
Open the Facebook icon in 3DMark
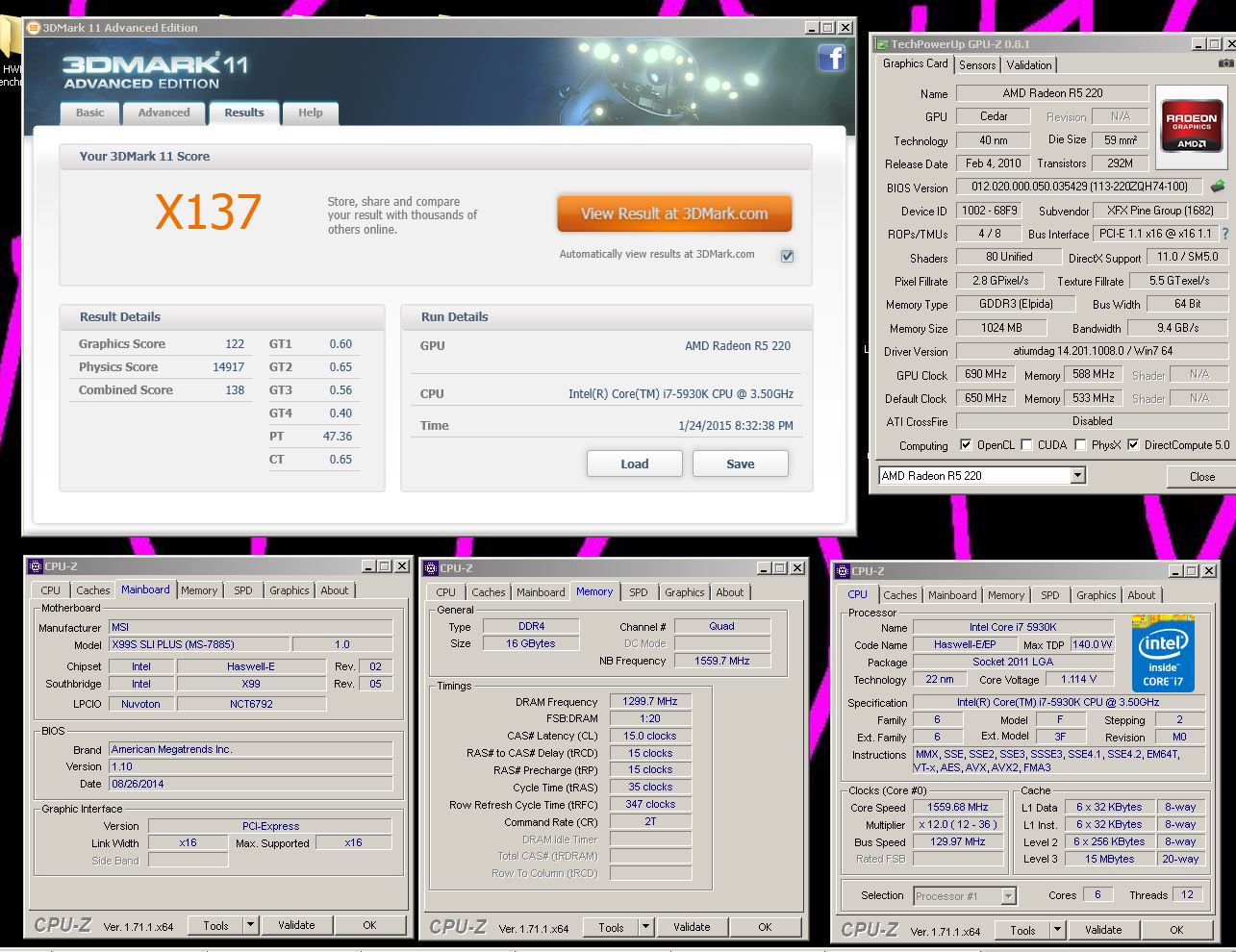pyautogui.click(x=832, y=59)
